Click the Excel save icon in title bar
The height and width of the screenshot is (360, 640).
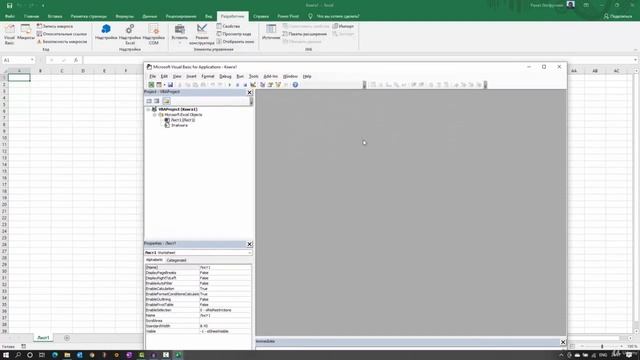[x=9, y=5]
